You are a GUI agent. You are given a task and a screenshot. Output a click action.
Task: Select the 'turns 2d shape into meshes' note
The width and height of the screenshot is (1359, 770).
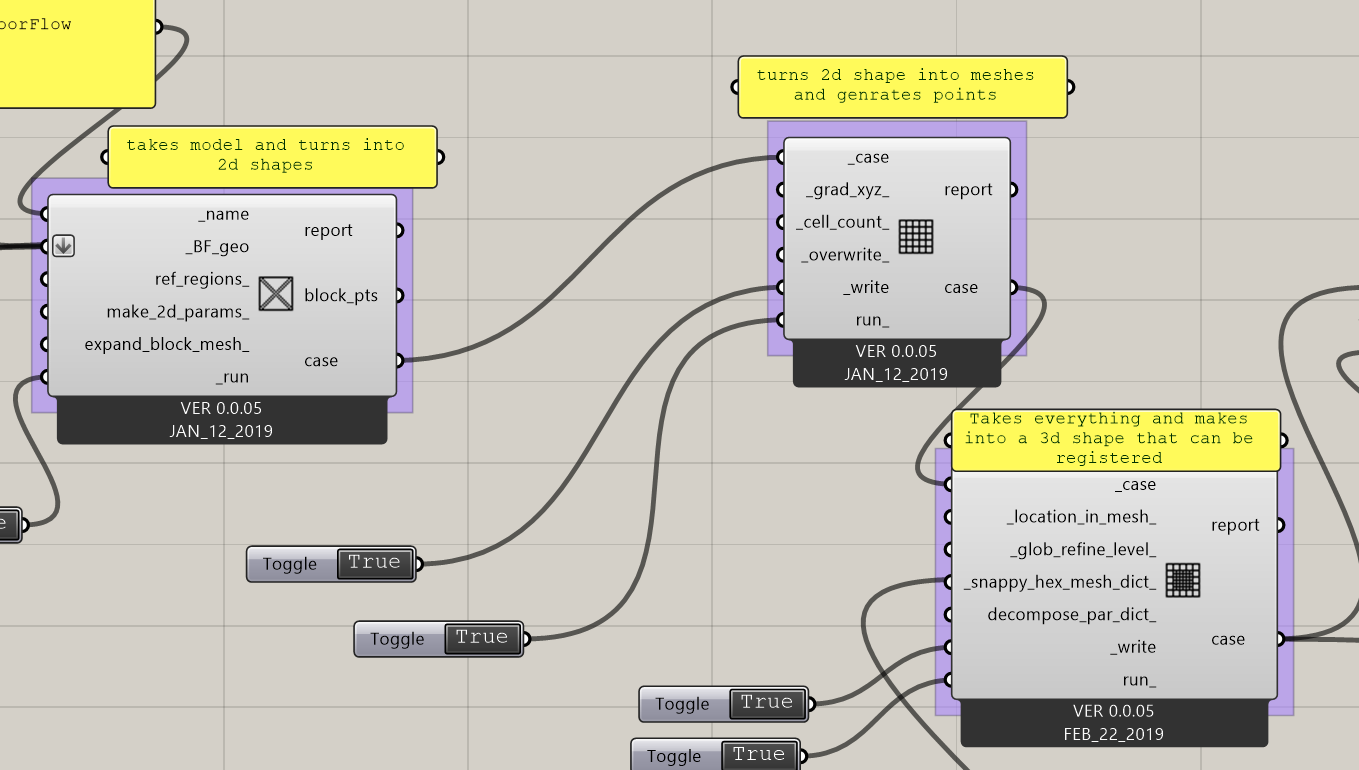click(902, 86)
